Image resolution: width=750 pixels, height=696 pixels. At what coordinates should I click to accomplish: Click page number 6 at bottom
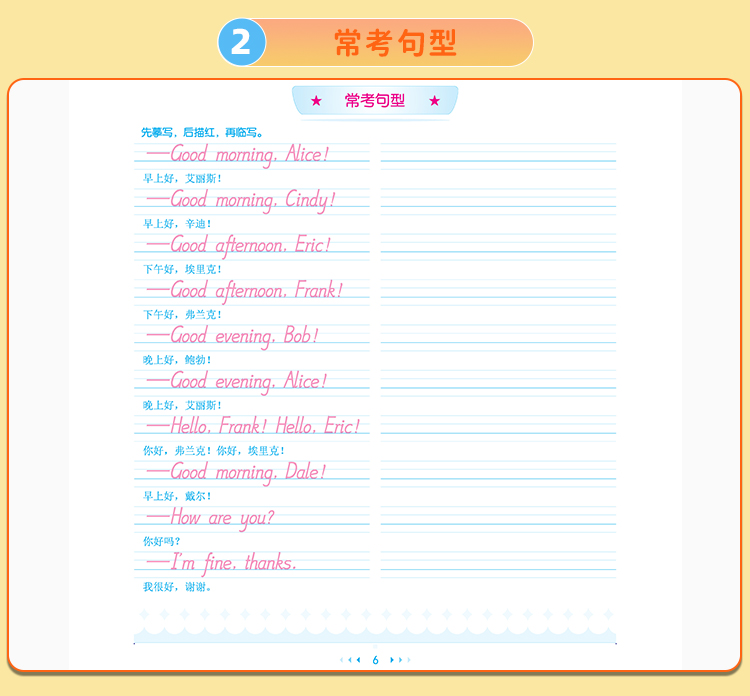click(x=375, y=660)
